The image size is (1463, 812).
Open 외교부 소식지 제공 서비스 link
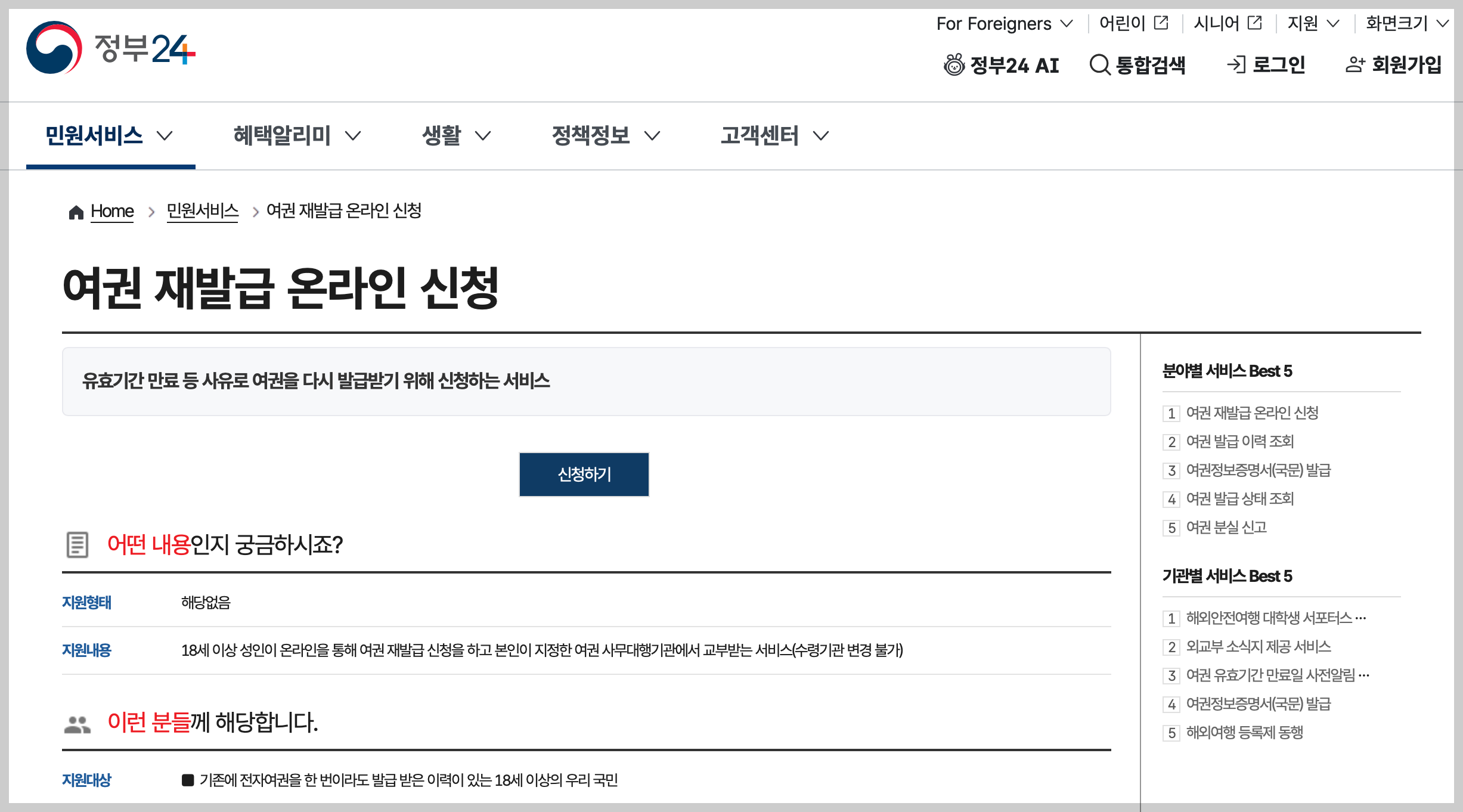click(x=1258, y=646)
